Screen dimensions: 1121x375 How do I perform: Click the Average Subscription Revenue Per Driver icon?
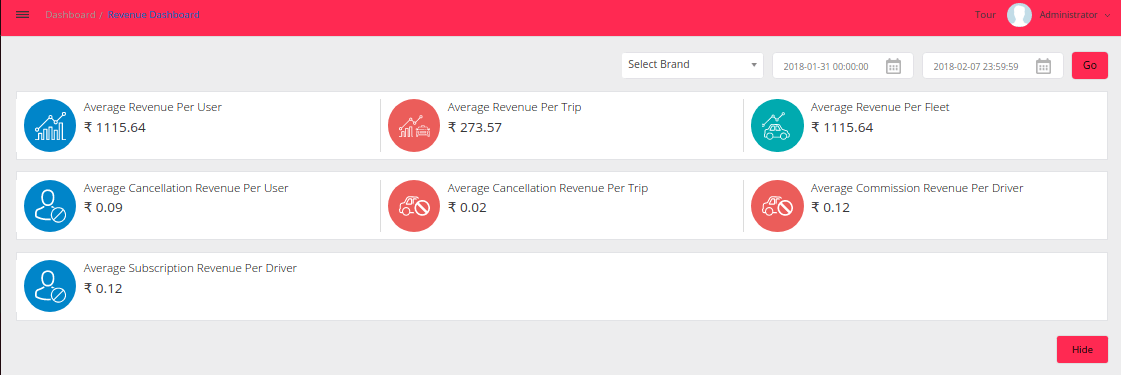click(50, 286)
